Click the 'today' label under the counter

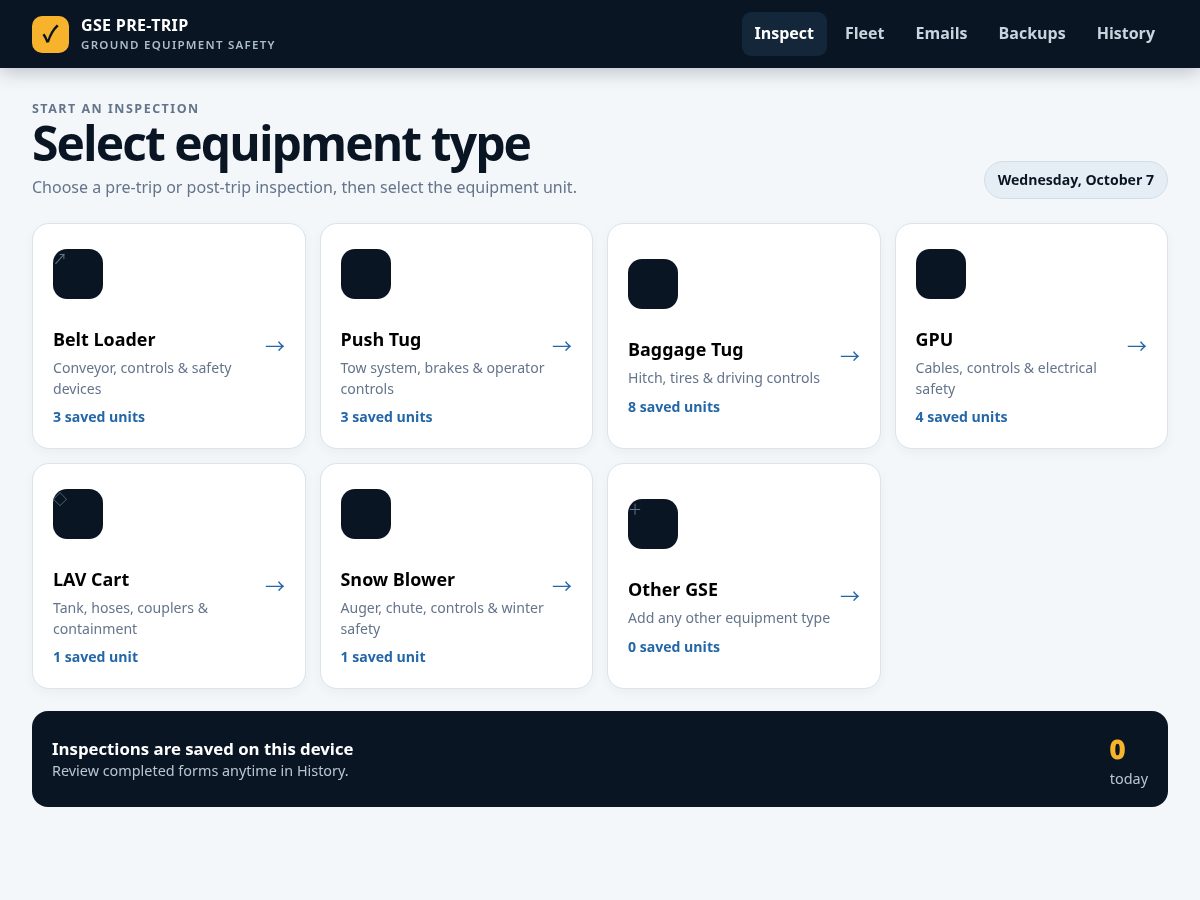1129,779
